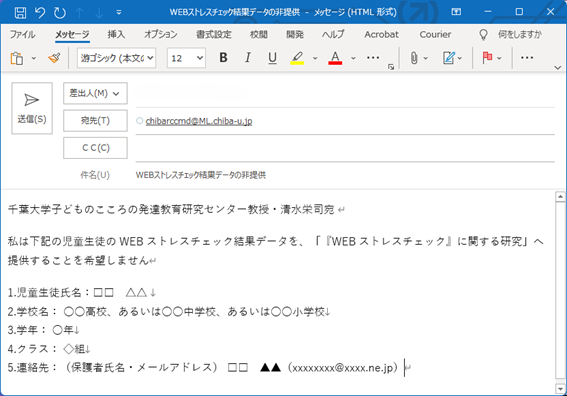Click the presence circle beside the recipient
Screen dimensions: 567x396
140,121
